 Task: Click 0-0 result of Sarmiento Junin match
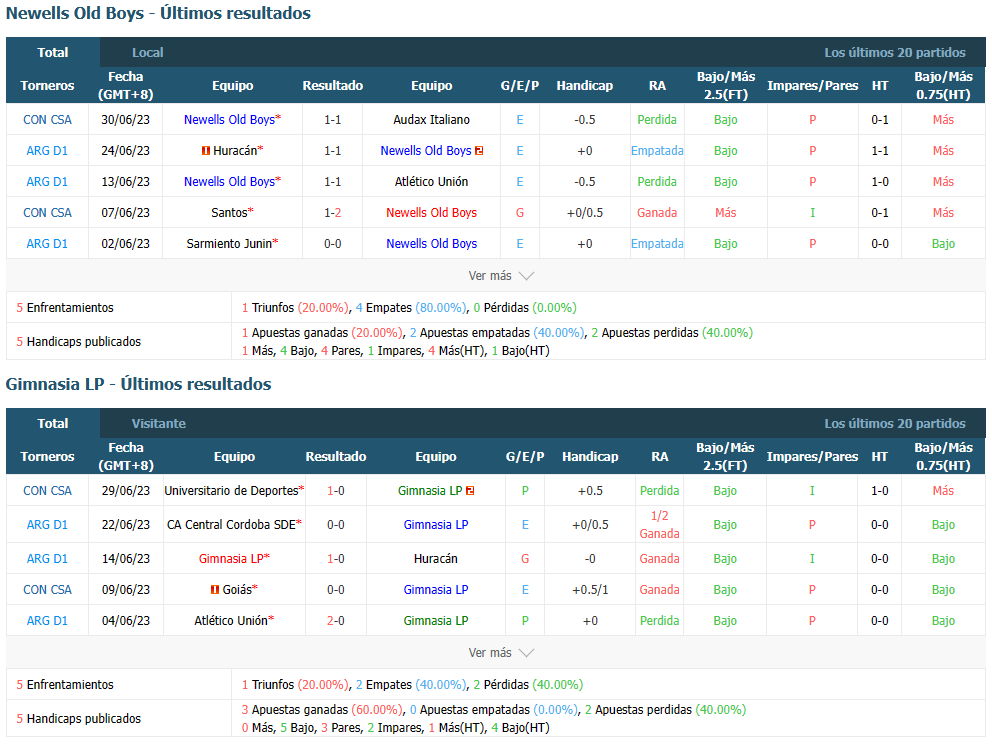(333, 244)
